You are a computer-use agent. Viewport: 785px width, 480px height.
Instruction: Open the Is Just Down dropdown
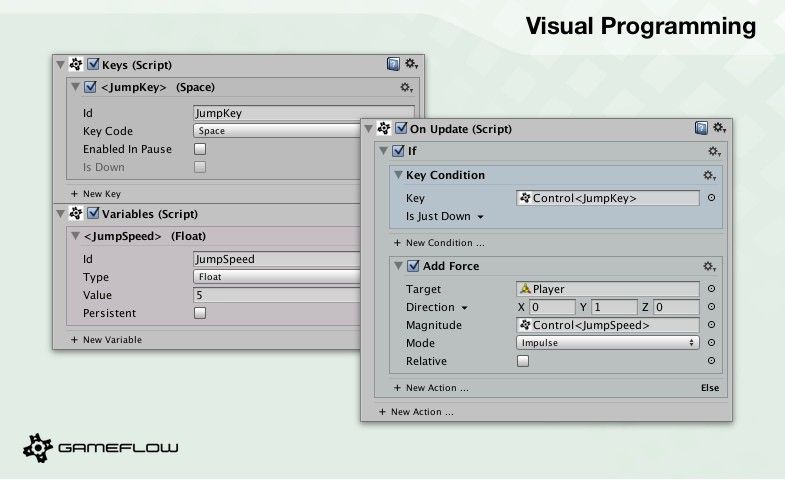click(445, 216)
